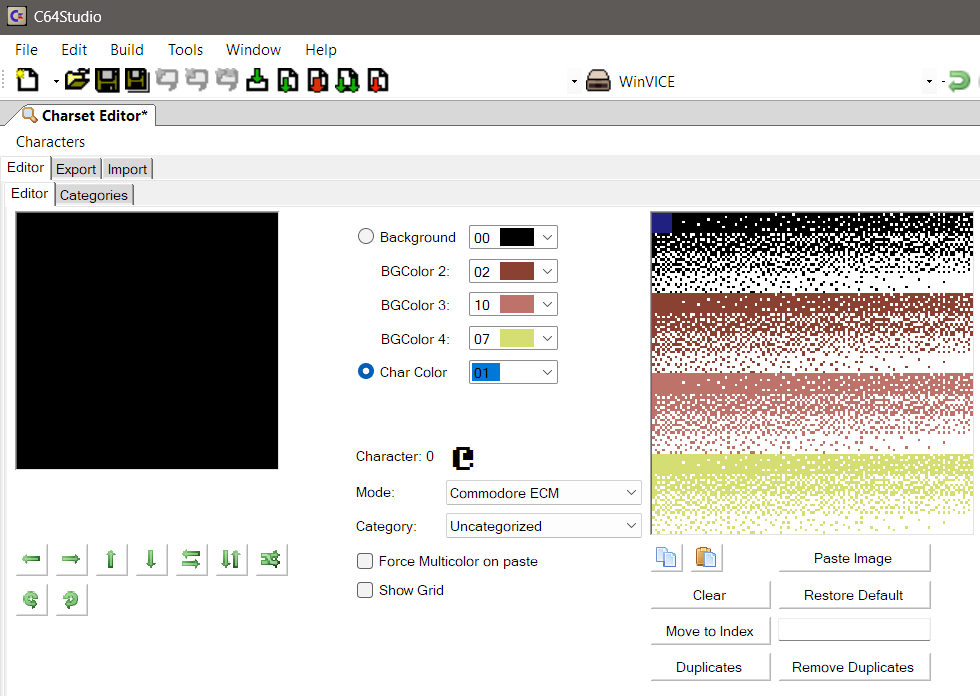Flip character vertically with the up-down arrows
Screen dimensions: 980x696
click(231, 559)
